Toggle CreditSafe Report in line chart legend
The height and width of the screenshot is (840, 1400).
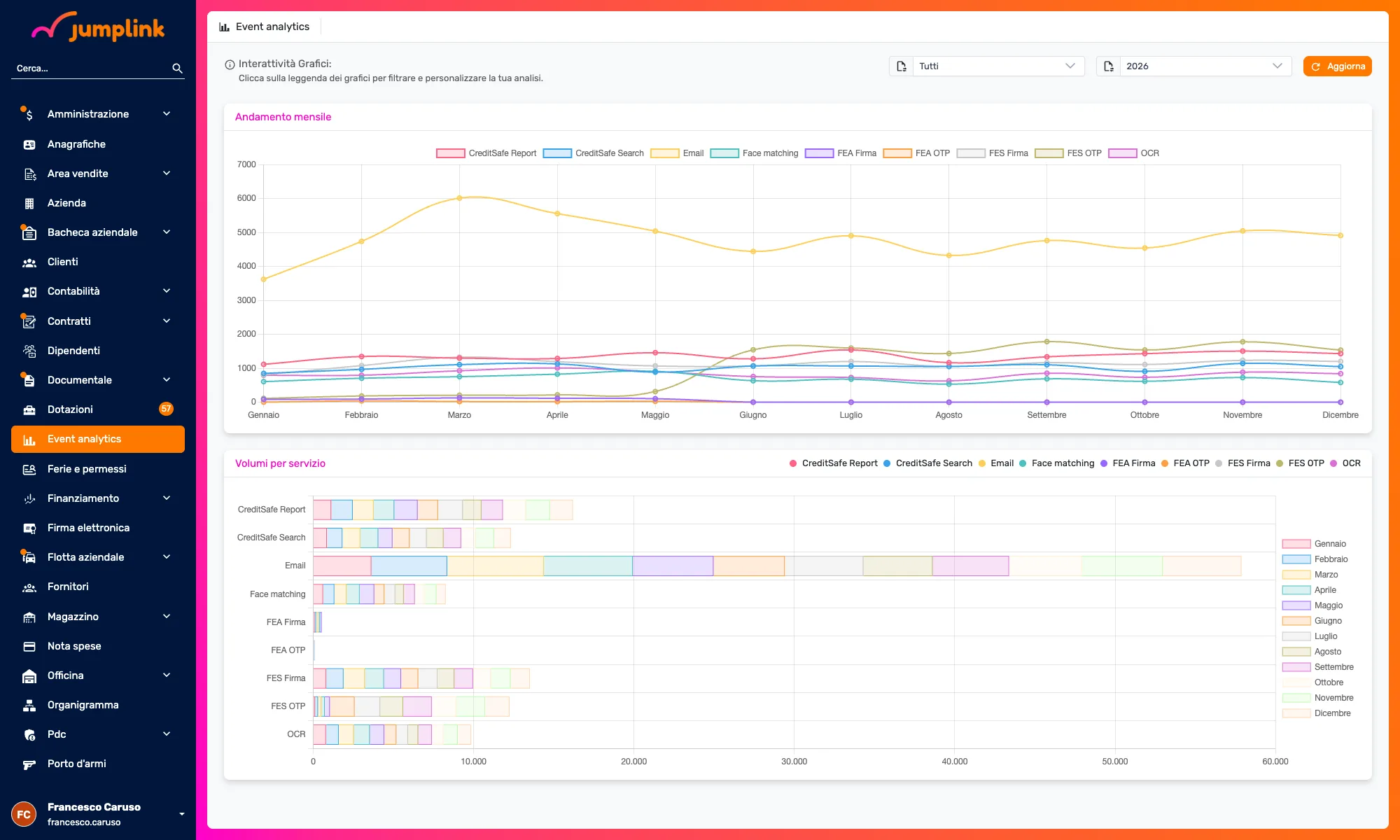pos(486,153)
